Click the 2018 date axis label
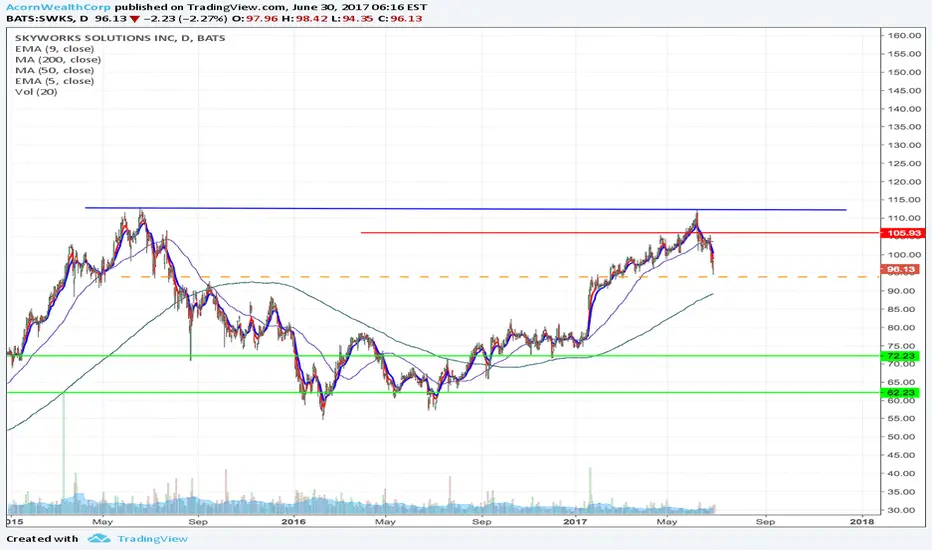 pyautogui.click(x=862, y=522)
